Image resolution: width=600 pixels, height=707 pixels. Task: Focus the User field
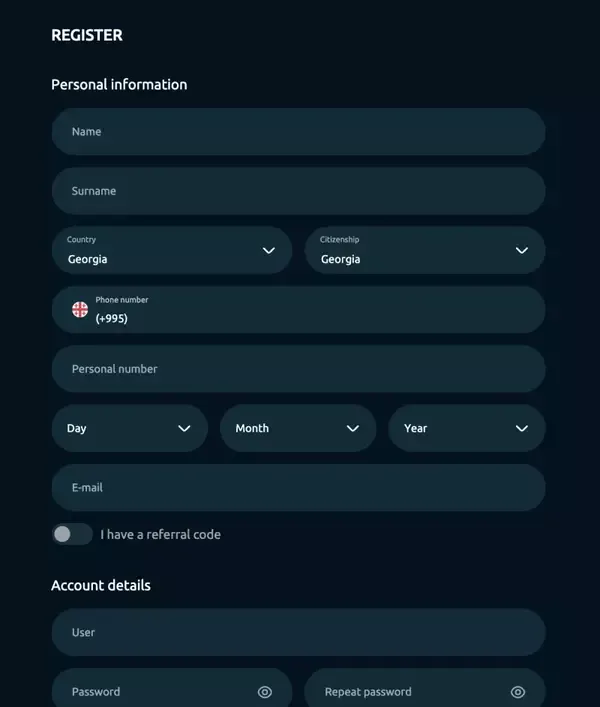[298, 633]
